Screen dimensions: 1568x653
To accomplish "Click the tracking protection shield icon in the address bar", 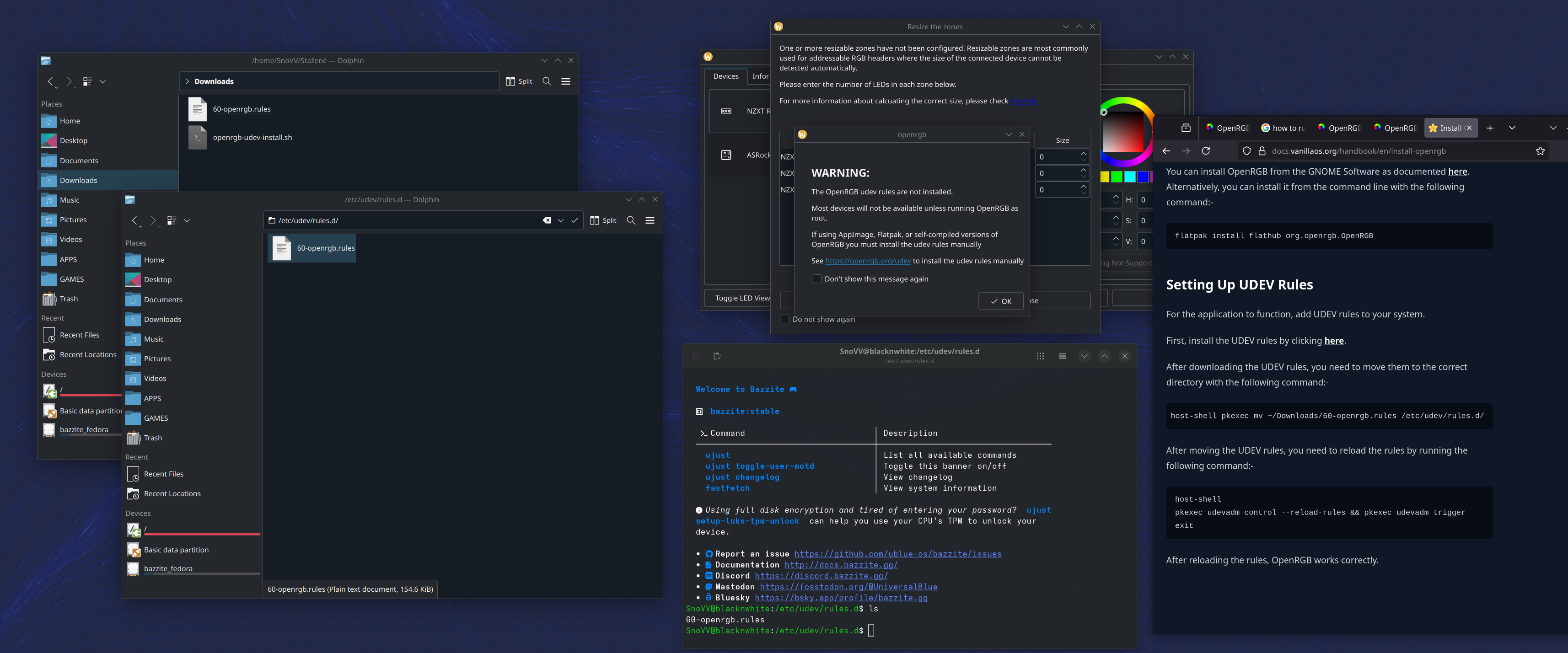I will point(1246,151).
